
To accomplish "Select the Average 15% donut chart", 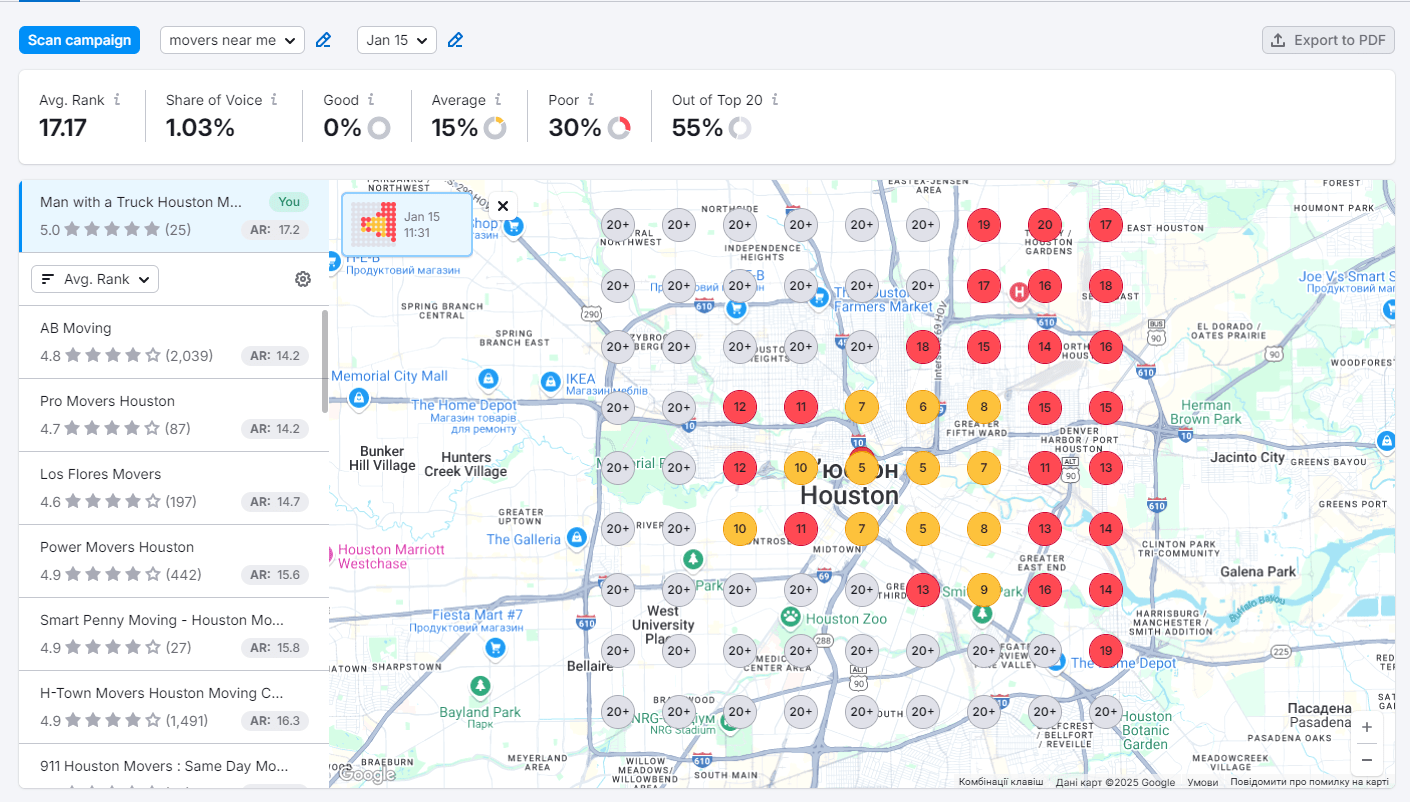I will coord(495,128).
